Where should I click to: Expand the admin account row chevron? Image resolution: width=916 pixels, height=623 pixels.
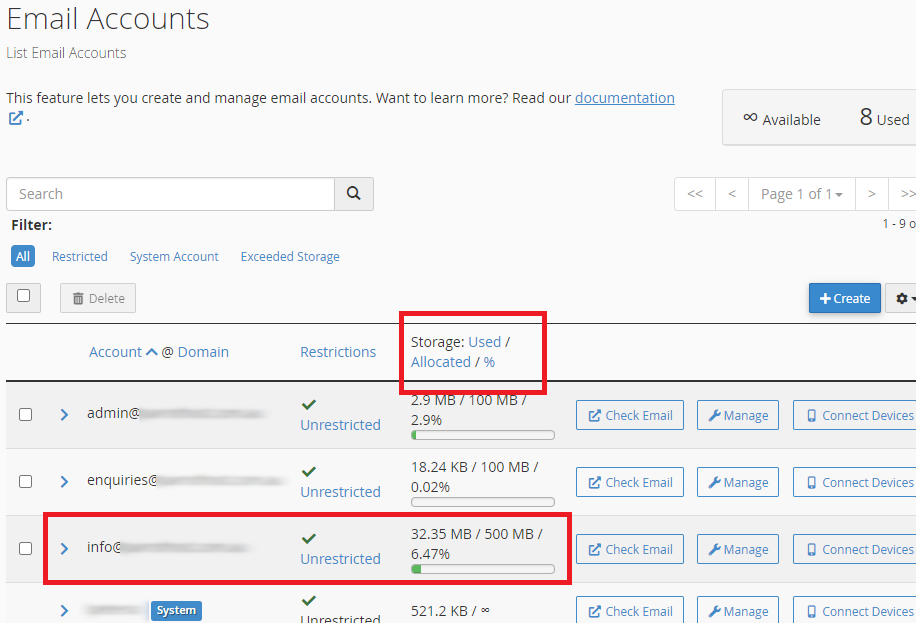64,415
